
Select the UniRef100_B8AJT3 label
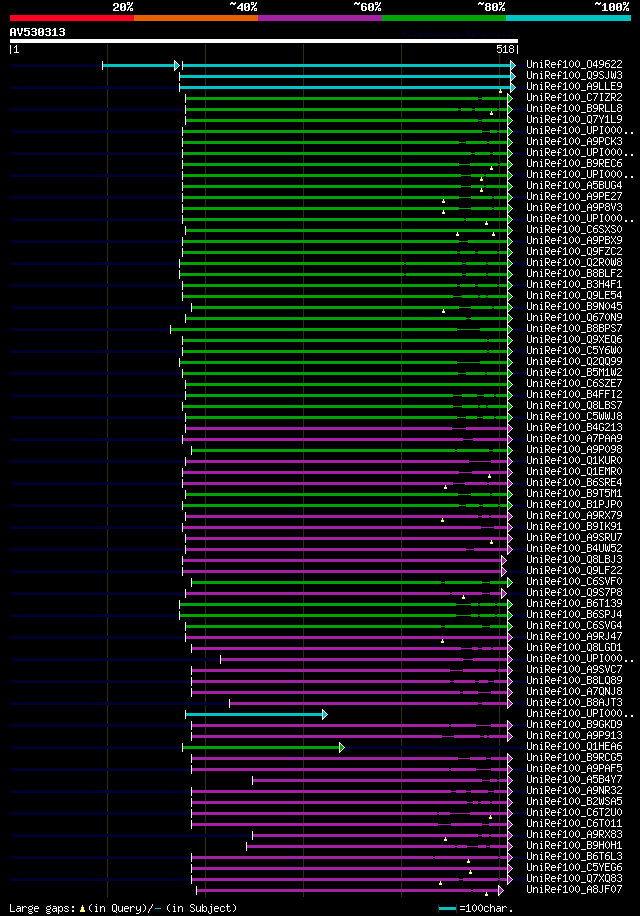574,703
